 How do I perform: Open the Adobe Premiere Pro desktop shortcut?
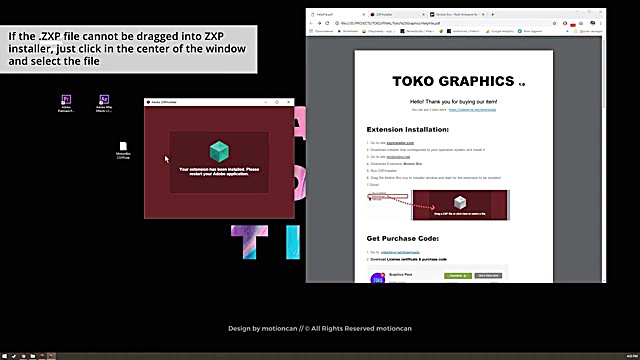pos(66,103)
